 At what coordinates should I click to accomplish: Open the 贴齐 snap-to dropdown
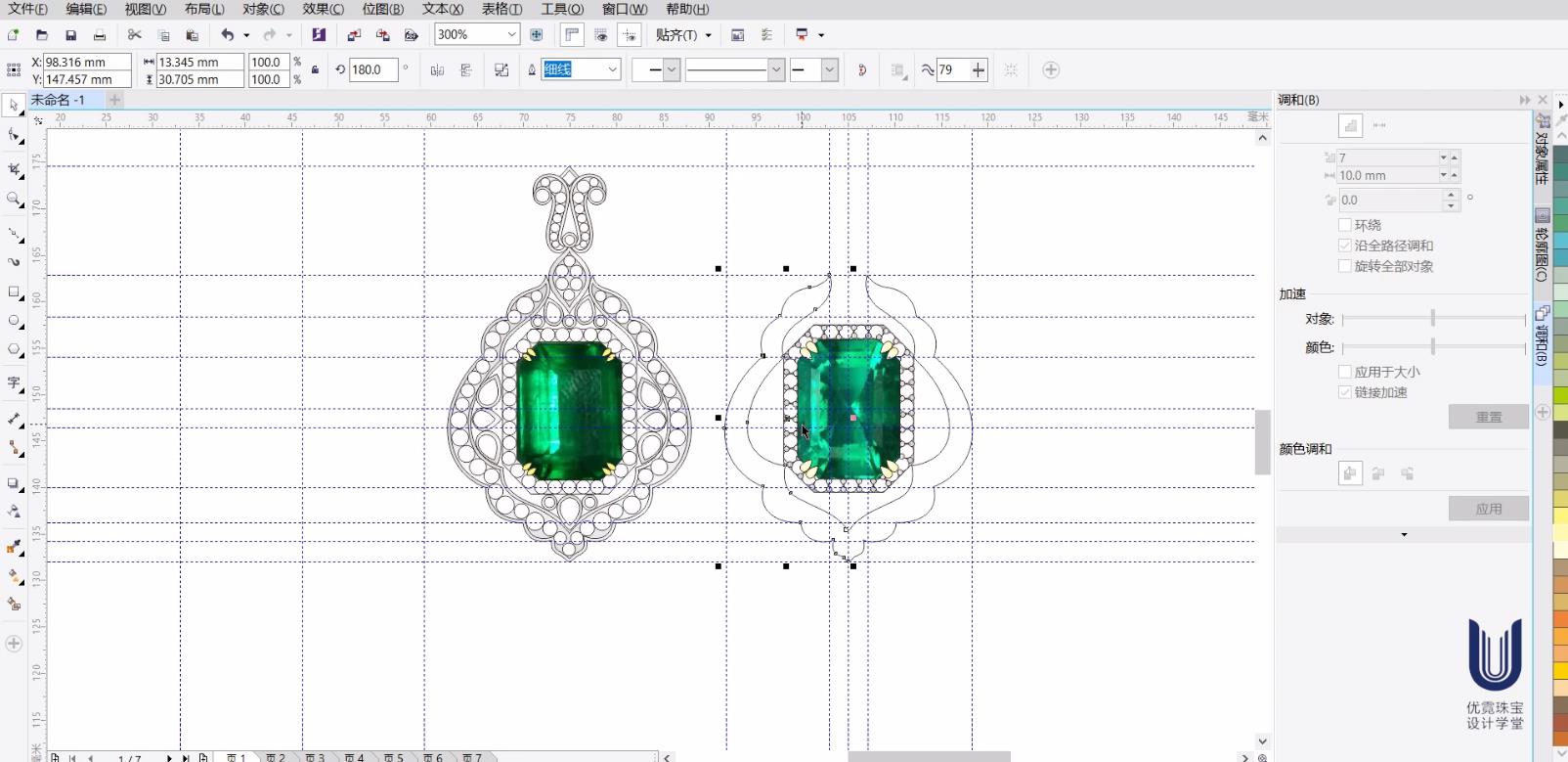click(683, 35)
